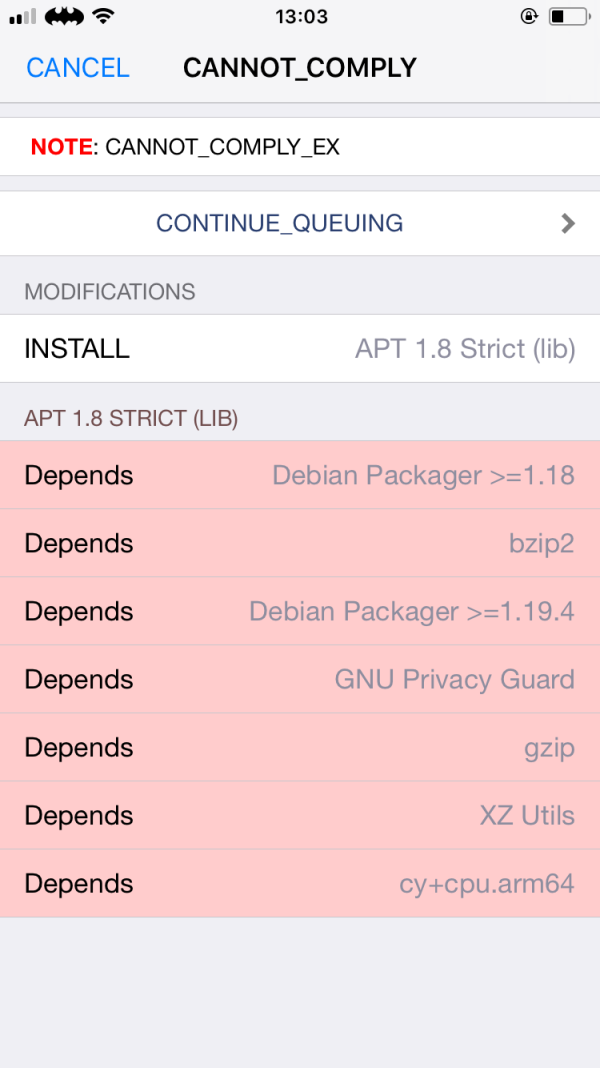This screenshot has height=1068, width=600.
Task: Select Depends Debian Packager >=1.18 row
Action: tap(300, 475)
